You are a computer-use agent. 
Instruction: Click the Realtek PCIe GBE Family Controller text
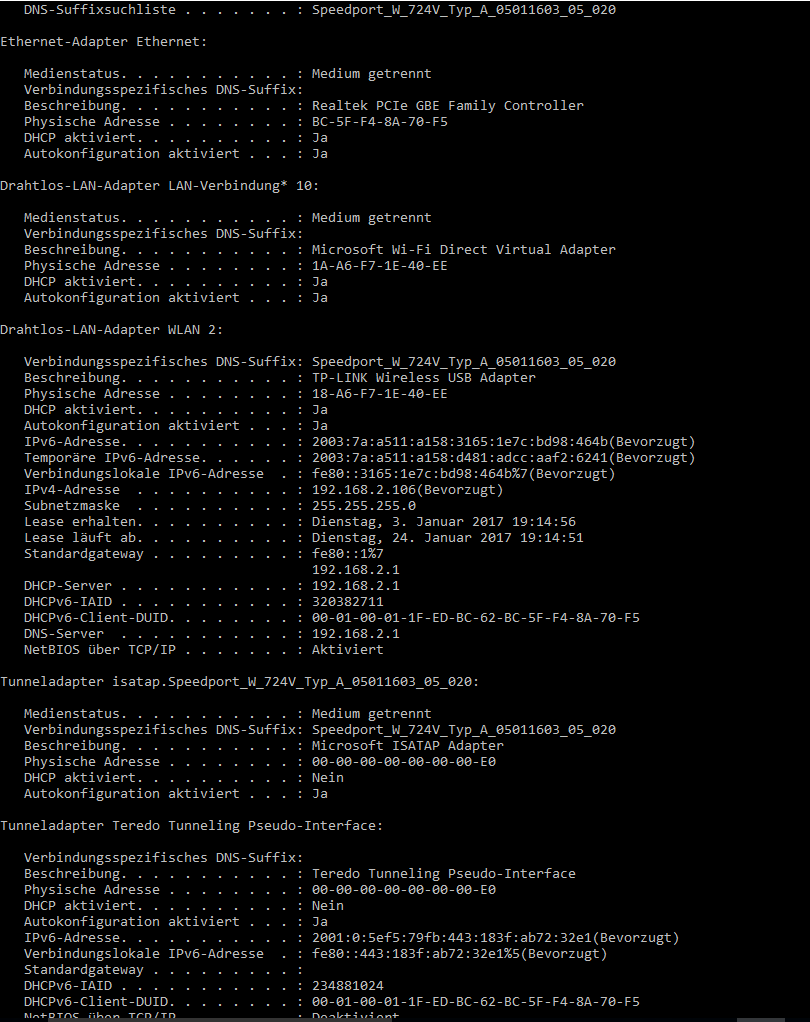448,106
